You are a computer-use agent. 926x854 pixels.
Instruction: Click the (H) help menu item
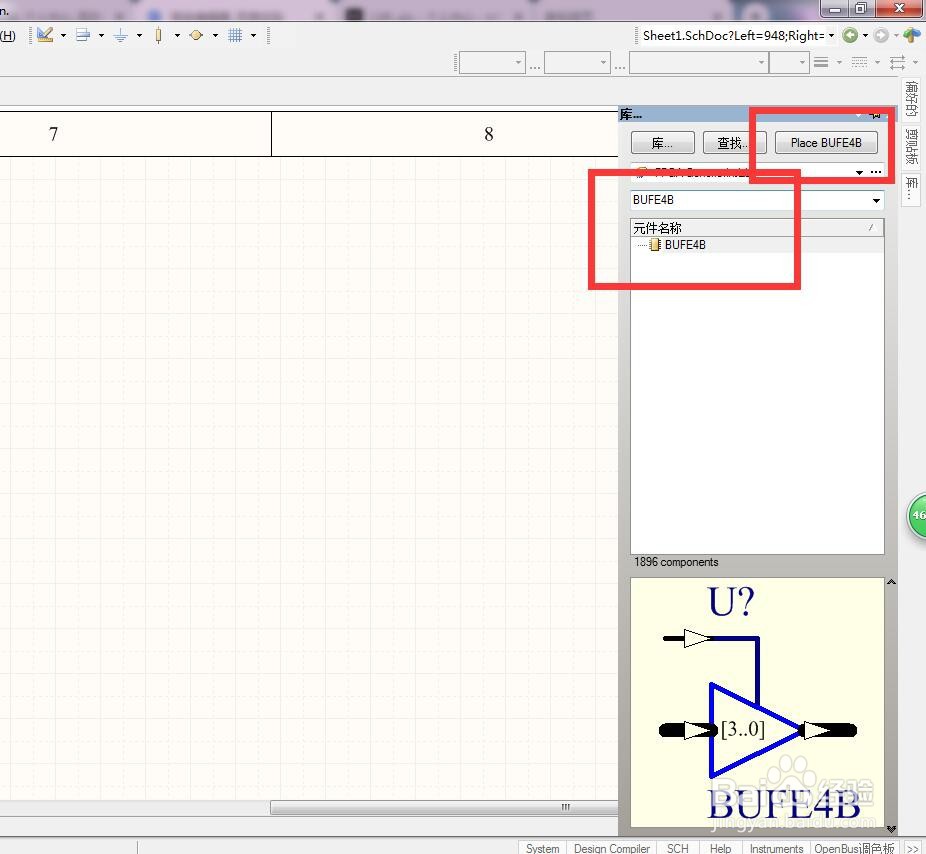coord(8,36)
